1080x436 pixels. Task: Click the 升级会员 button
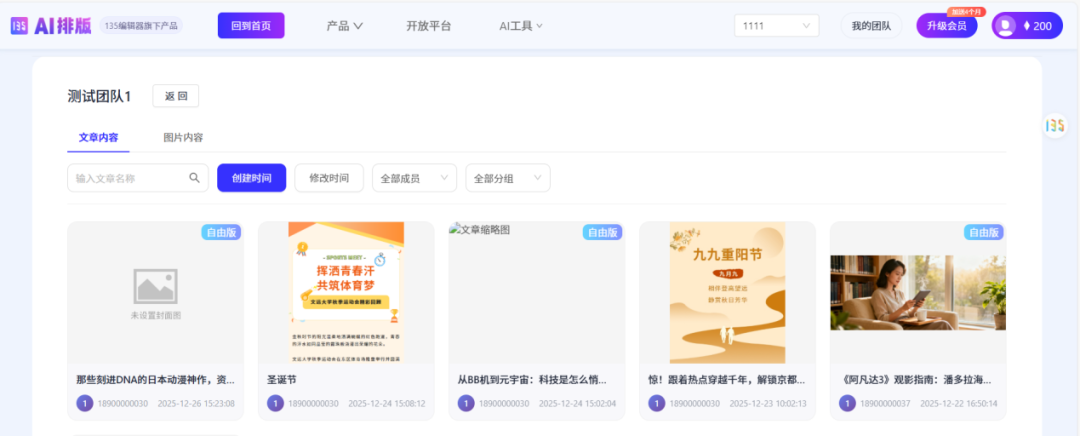click(947, 26)
